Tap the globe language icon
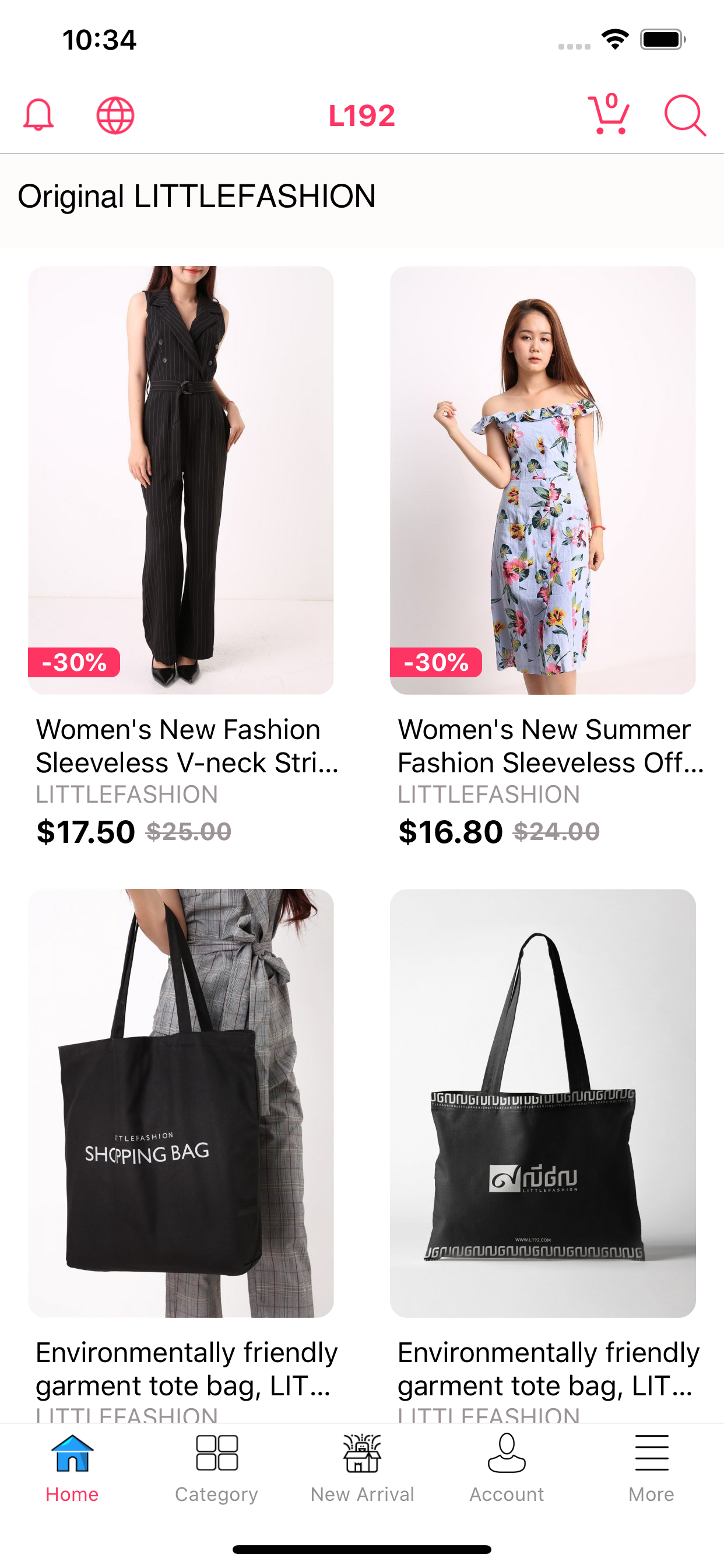 point(115,115)
